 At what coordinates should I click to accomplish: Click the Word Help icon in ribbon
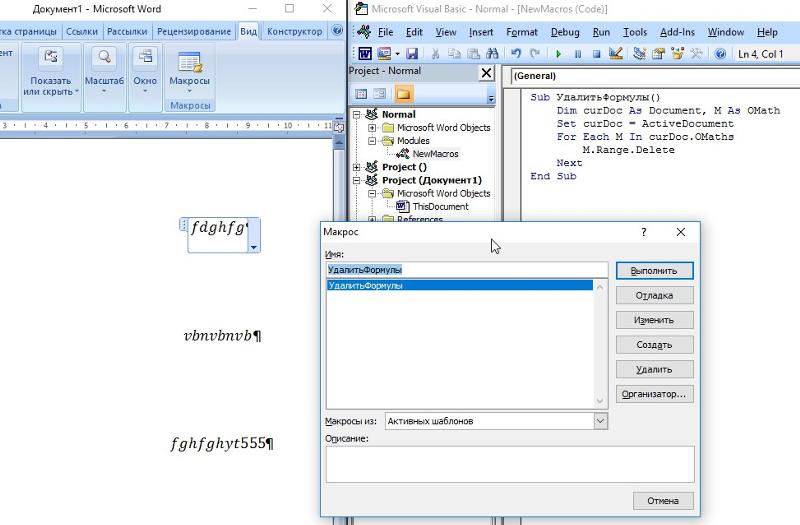(337, 31)
